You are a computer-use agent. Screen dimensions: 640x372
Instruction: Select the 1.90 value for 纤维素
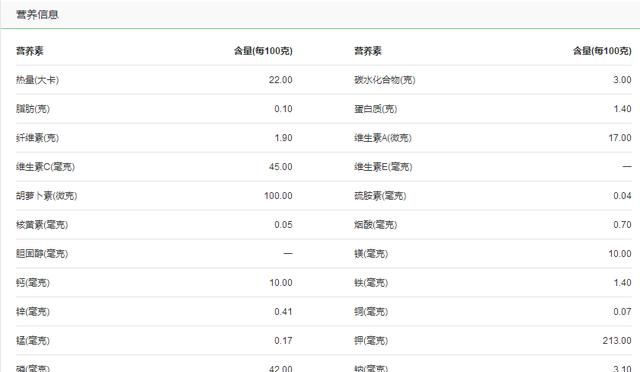coord(283,138)
